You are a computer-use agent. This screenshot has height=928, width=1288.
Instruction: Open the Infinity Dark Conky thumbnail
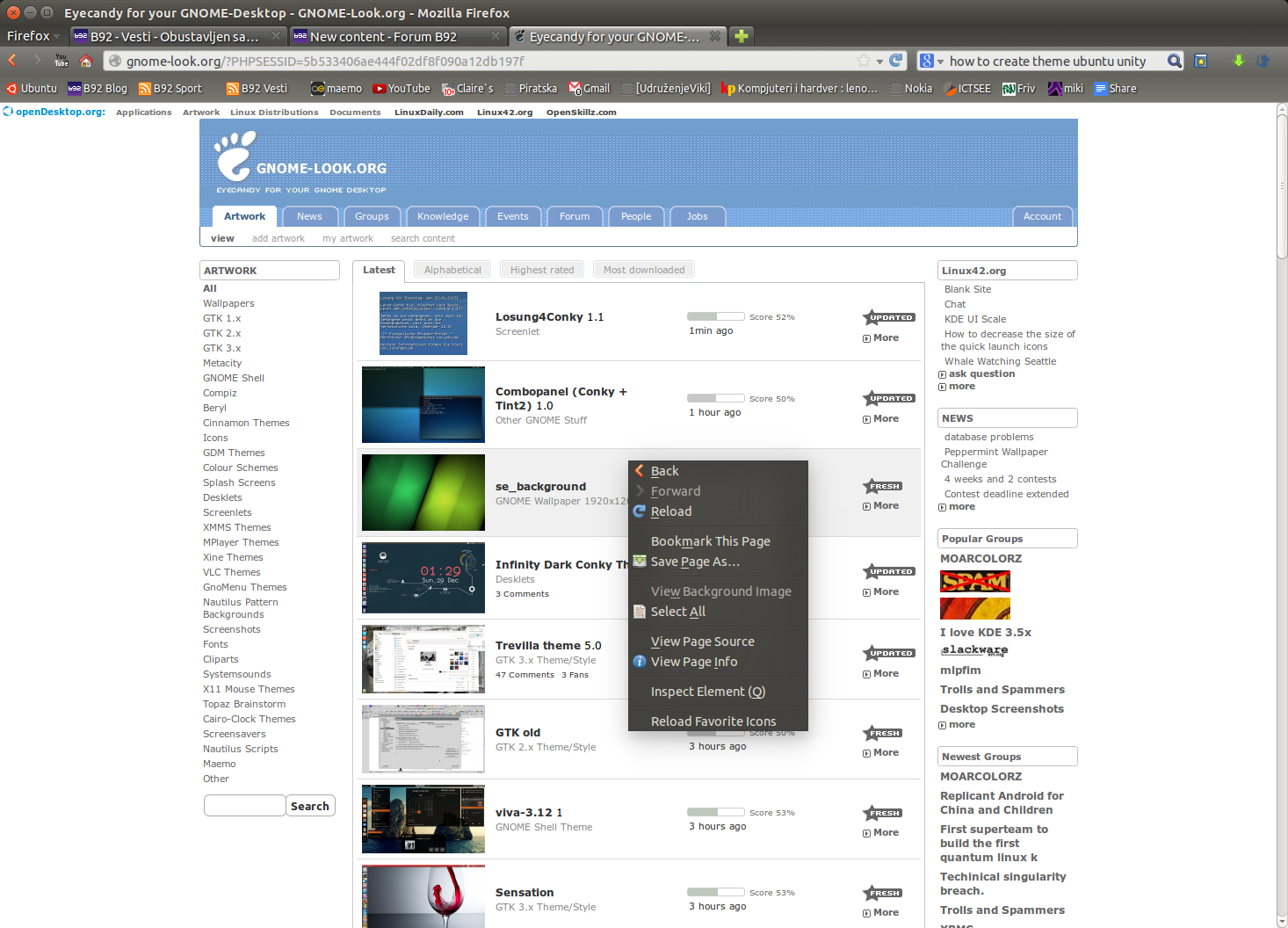(423, 577)
